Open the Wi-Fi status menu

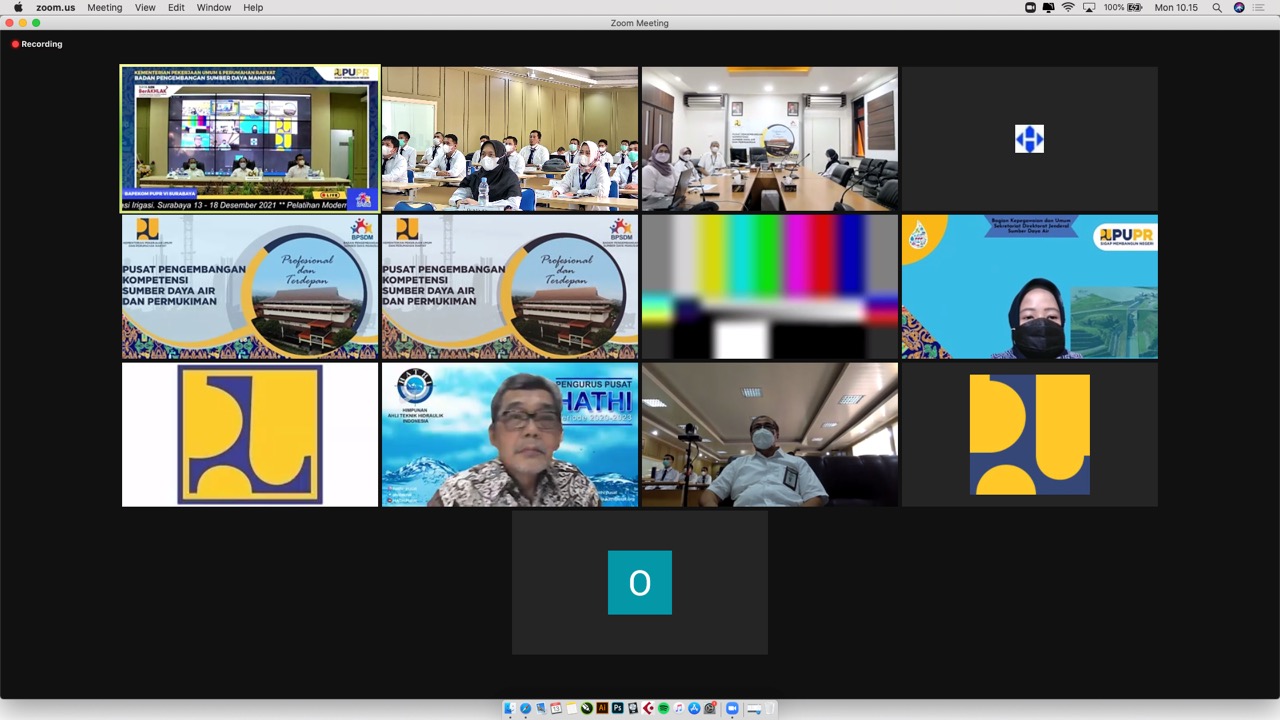1068,7
